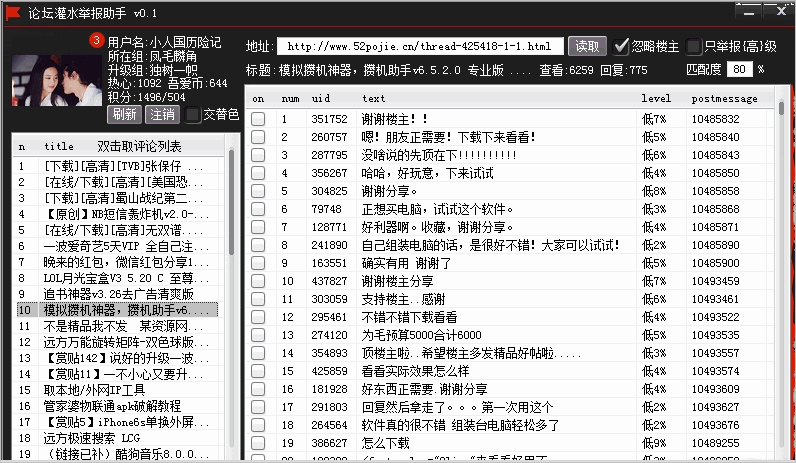
Task: Click comment text 看看实际效果怎么样
Action: click(x=415, y=371)
